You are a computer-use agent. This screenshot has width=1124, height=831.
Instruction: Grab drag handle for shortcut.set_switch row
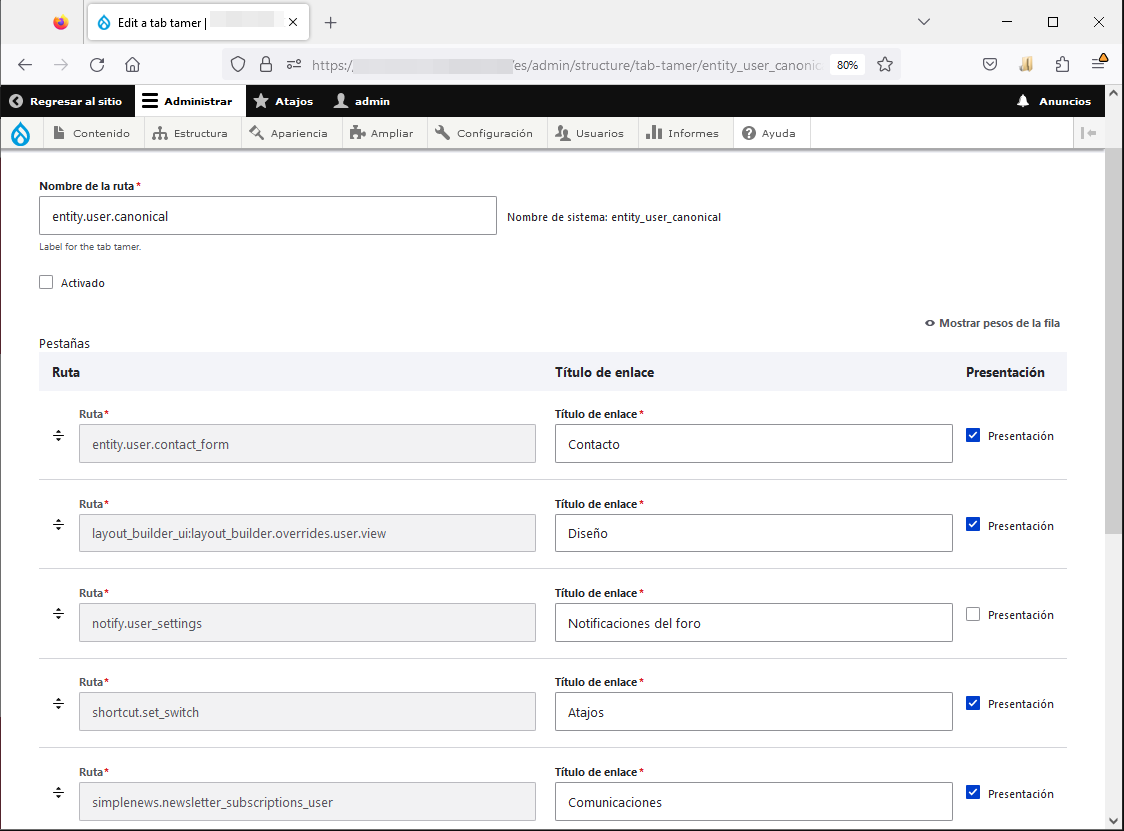[59, 704]
